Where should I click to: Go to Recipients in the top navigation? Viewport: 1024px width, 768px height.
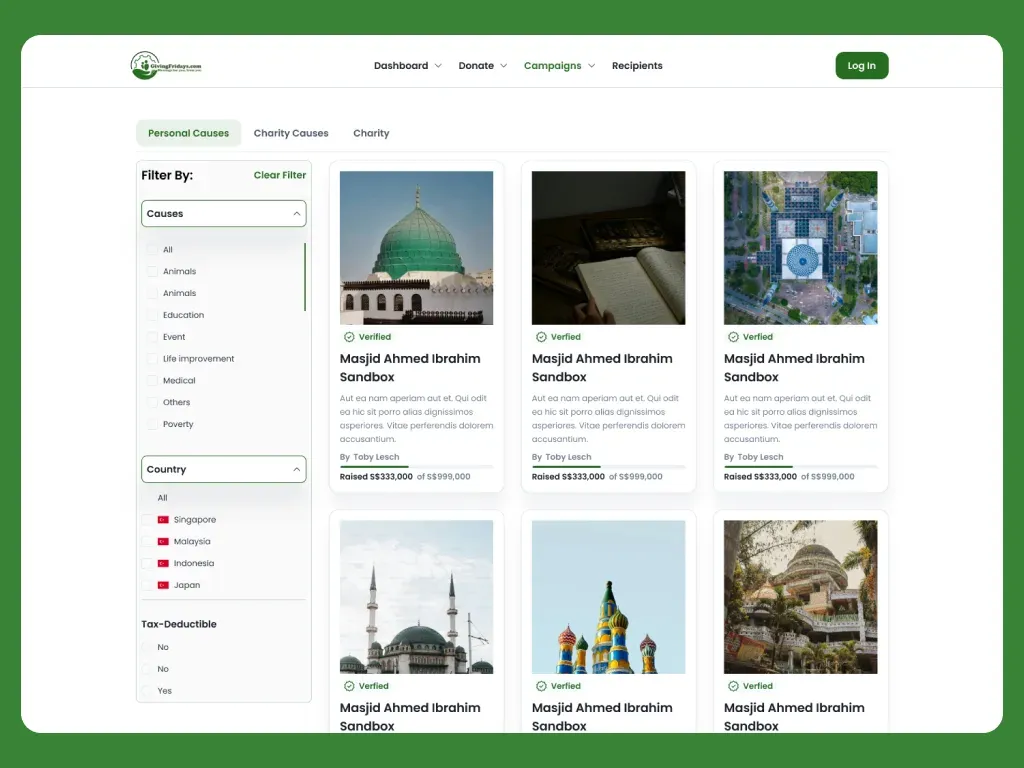(x=637, y=66)
